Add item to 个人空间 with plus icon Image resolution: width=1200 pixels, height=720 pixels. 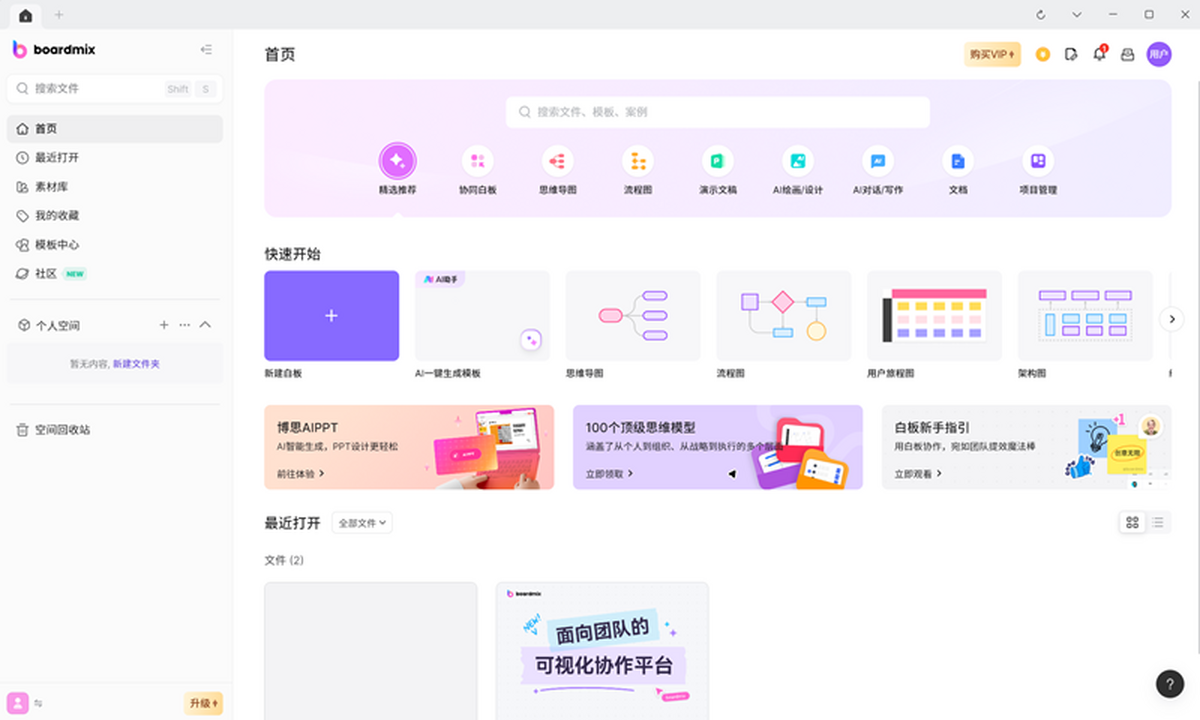point(164,325)
